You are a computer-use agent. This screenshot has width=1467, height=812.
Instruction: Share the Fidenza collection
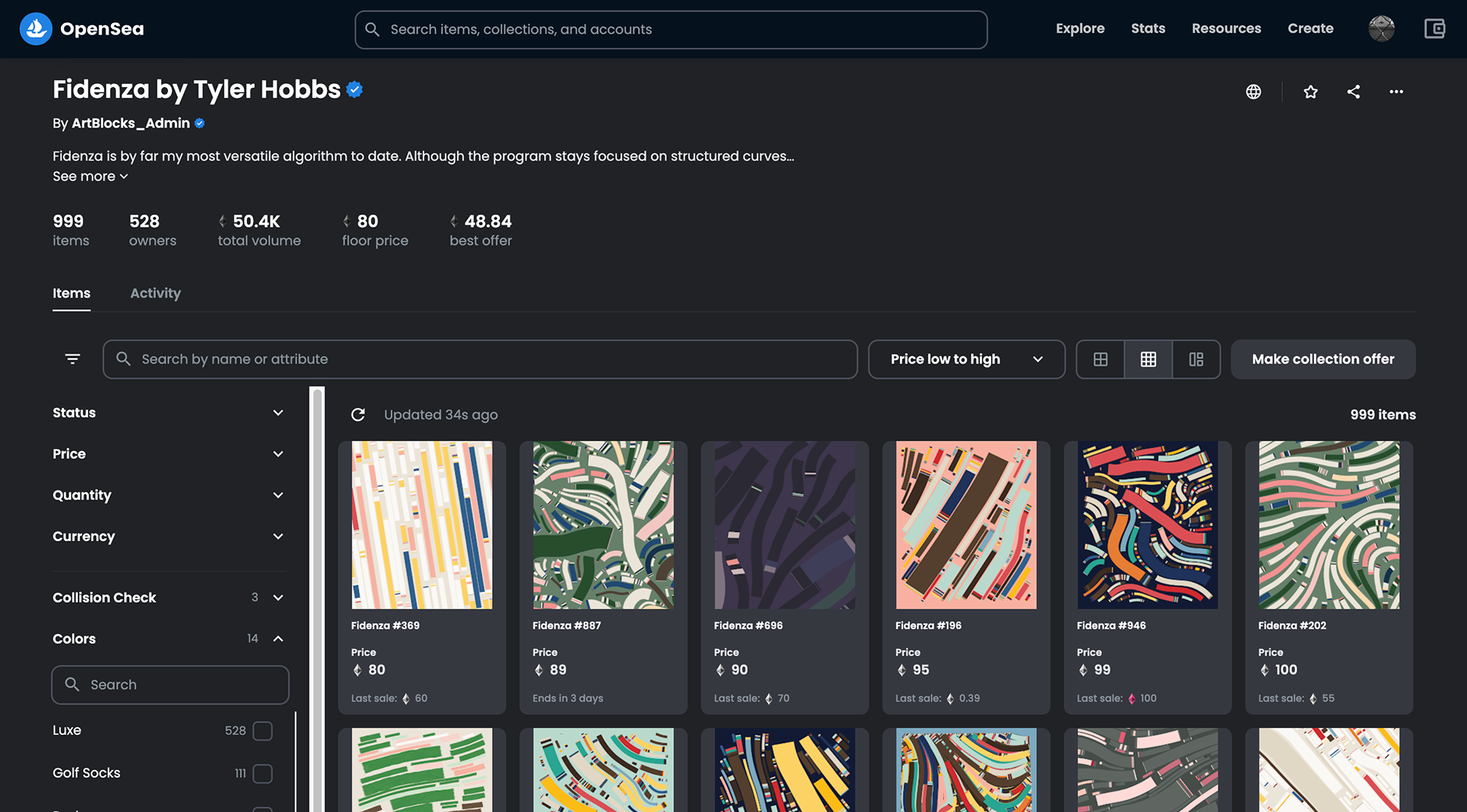(1353, 92)
